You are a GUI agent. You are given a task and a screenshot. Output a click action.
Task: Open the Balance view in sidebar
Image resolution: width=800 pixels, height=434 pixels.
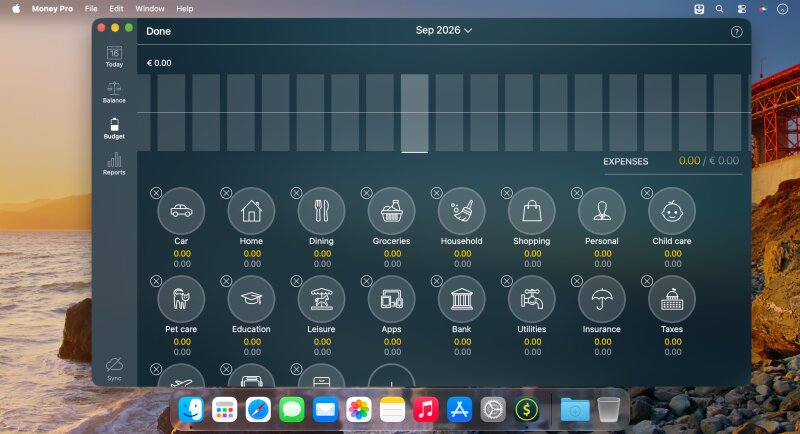(x=114, y=92)
